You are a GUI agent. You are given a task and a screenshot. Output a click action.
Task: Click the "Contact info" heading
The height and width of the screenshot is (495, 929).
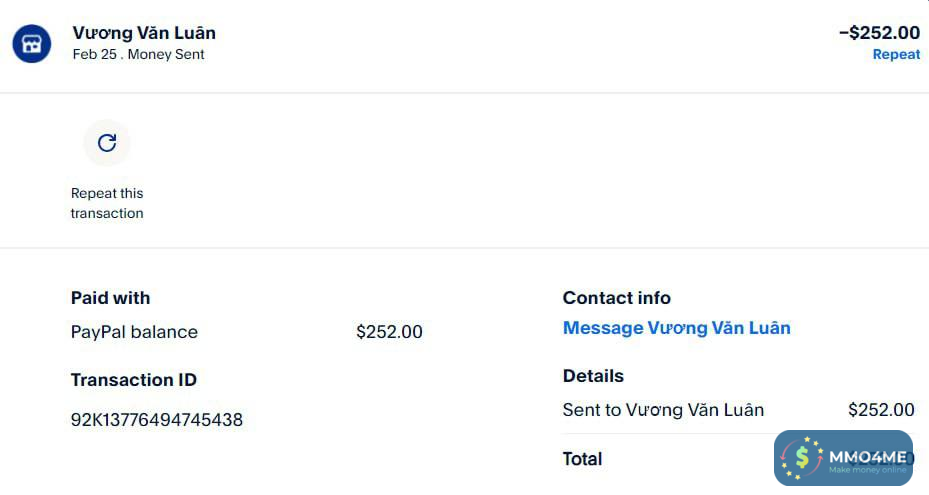pyautogui.click(x=616, y=298)
